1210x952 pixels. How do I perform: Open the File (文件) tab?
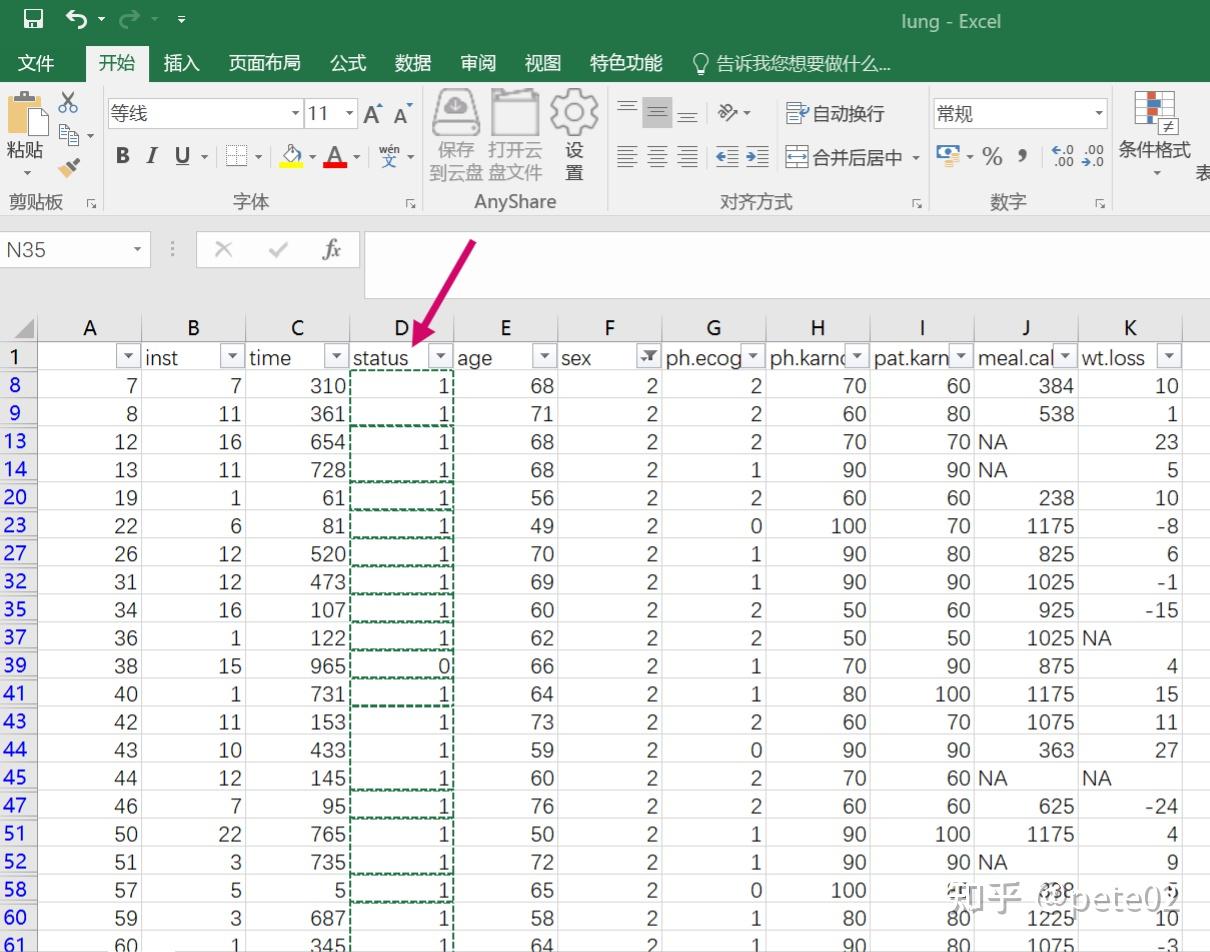[x=36, y=63]
